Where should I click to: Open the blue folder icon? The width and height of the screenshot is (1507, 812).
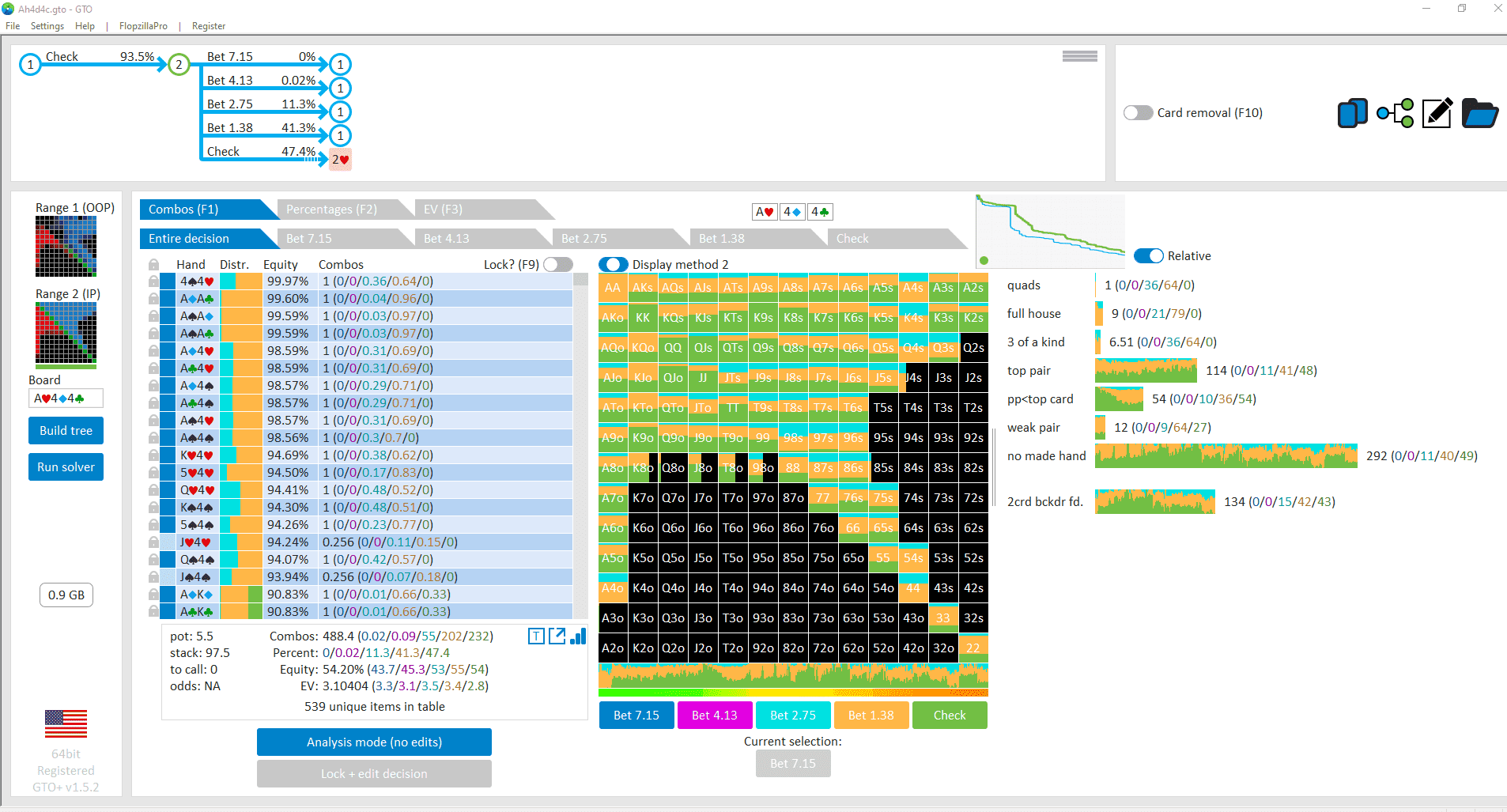[1479, 113]
